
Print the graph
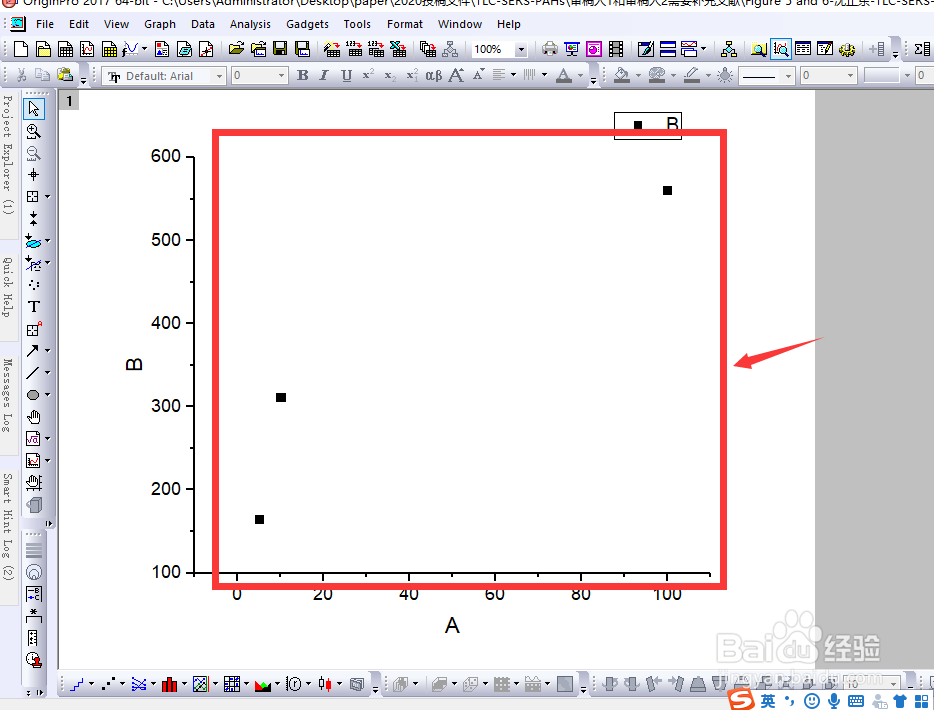tap(549, 49)
